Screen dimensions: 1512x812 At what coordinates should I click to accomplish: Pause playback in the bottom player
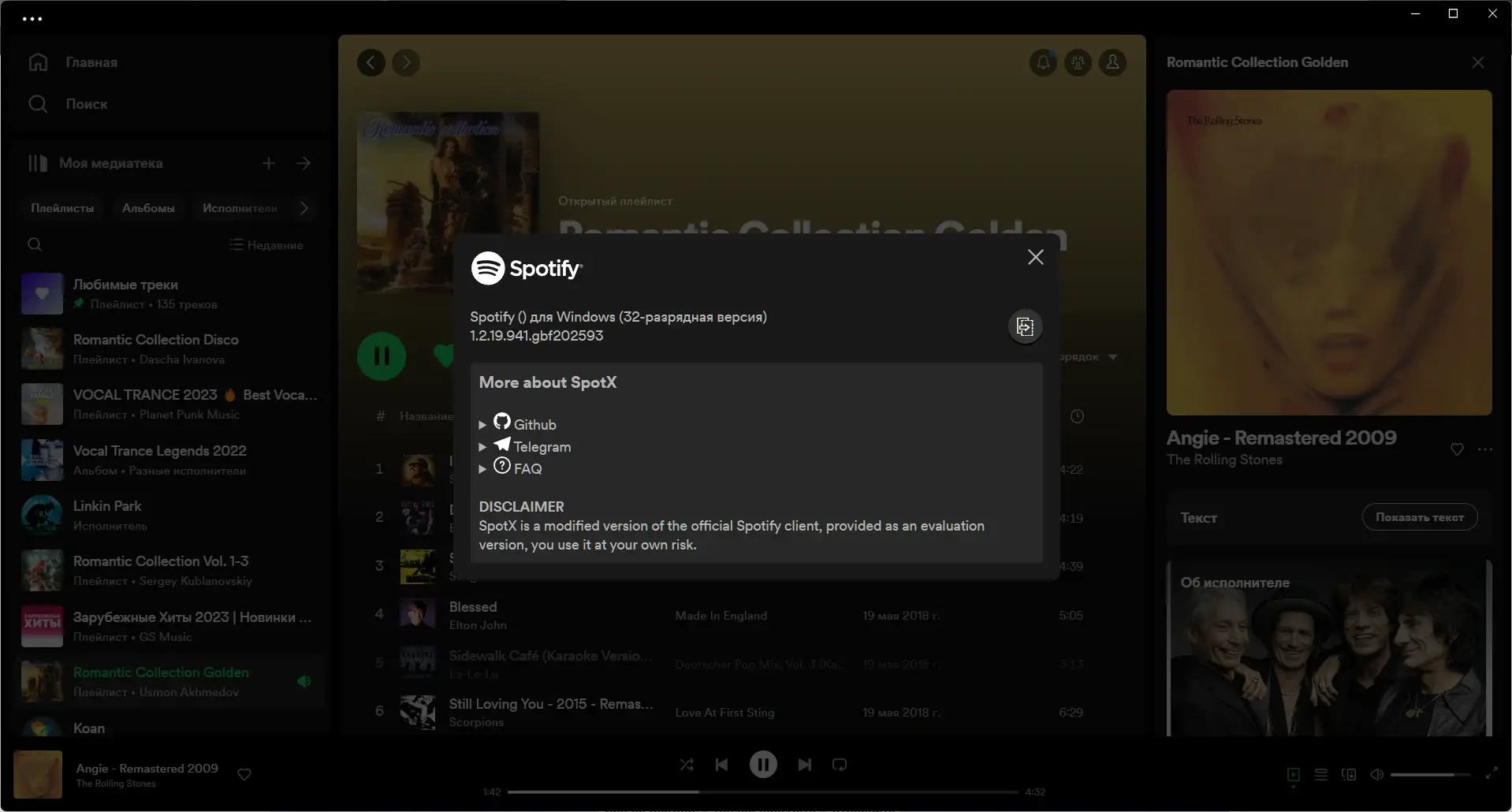(x=763, y=765)
